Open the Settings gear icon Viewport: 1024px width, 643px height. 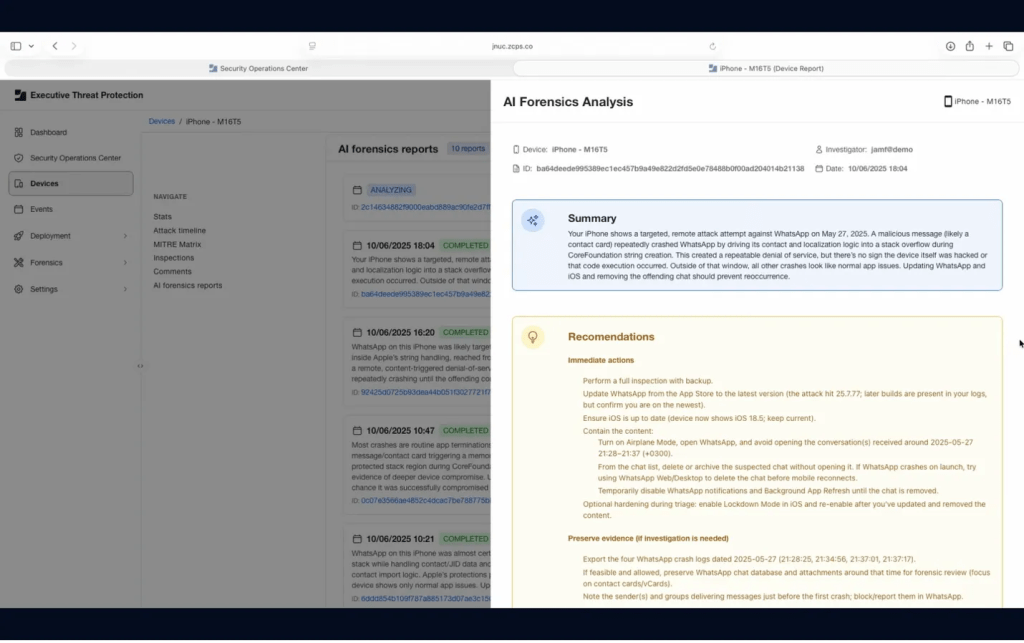19,289
